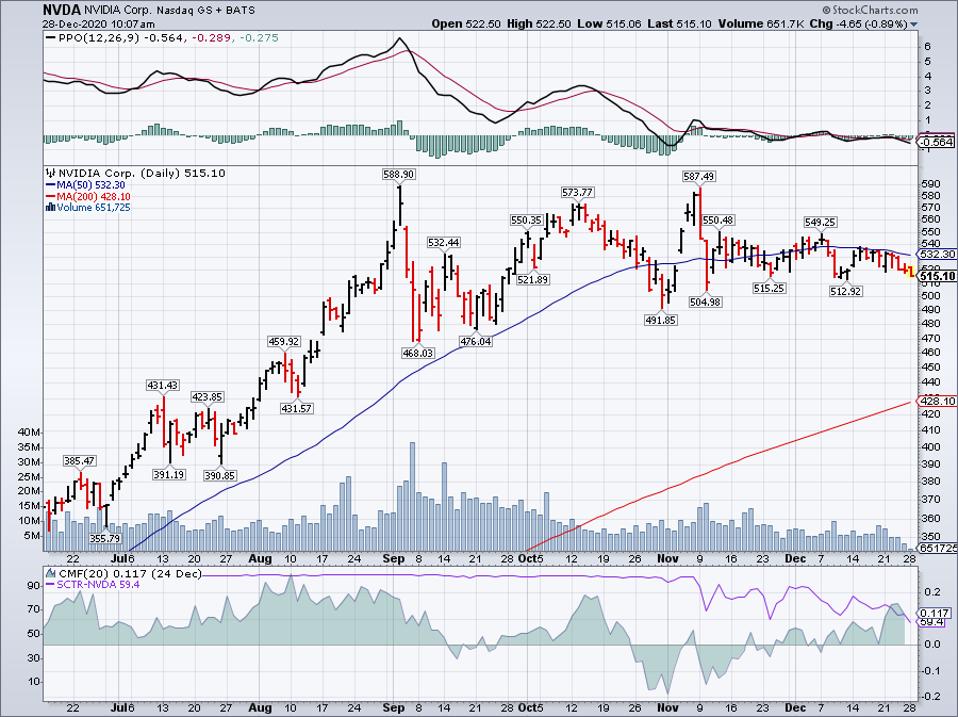Click the PPO(12,26,9) indicator label
Image resolution: width=958 pixels, height=717 pixels.
coord(99,38)
